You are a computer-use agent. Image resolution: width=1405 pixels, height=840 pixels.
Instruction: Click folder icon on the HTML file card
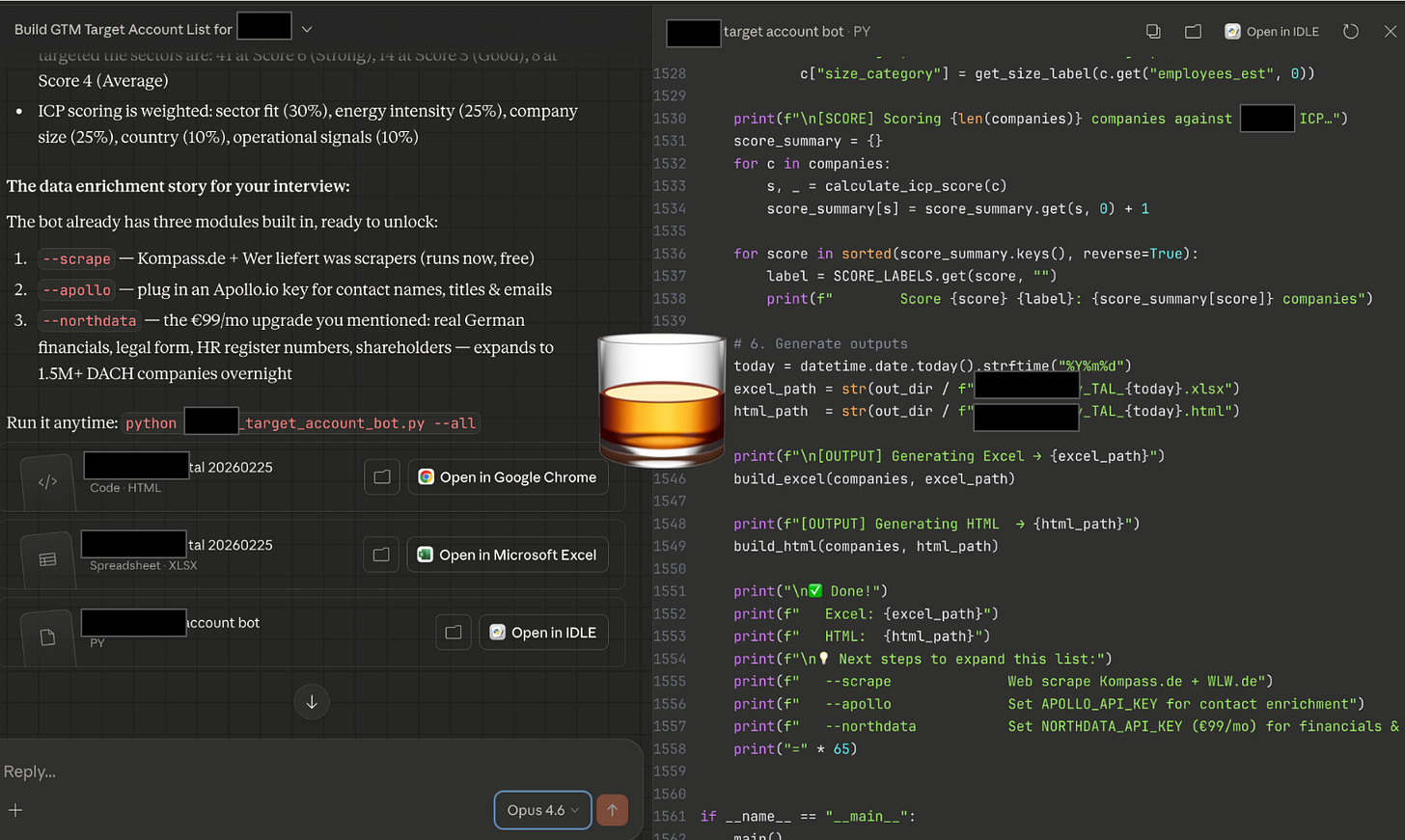382,477
